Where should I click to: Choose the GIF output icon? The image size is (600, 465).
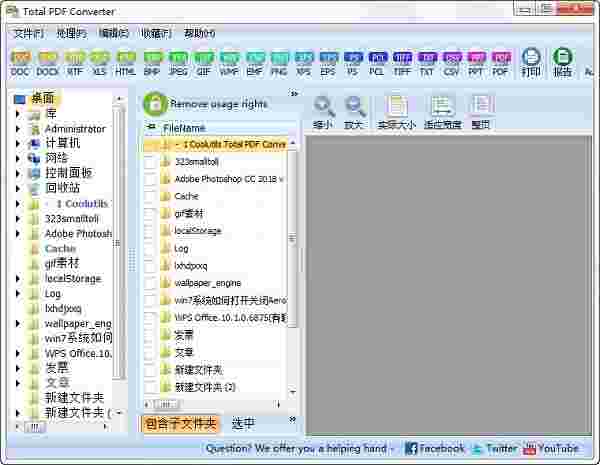pos(203,63)
